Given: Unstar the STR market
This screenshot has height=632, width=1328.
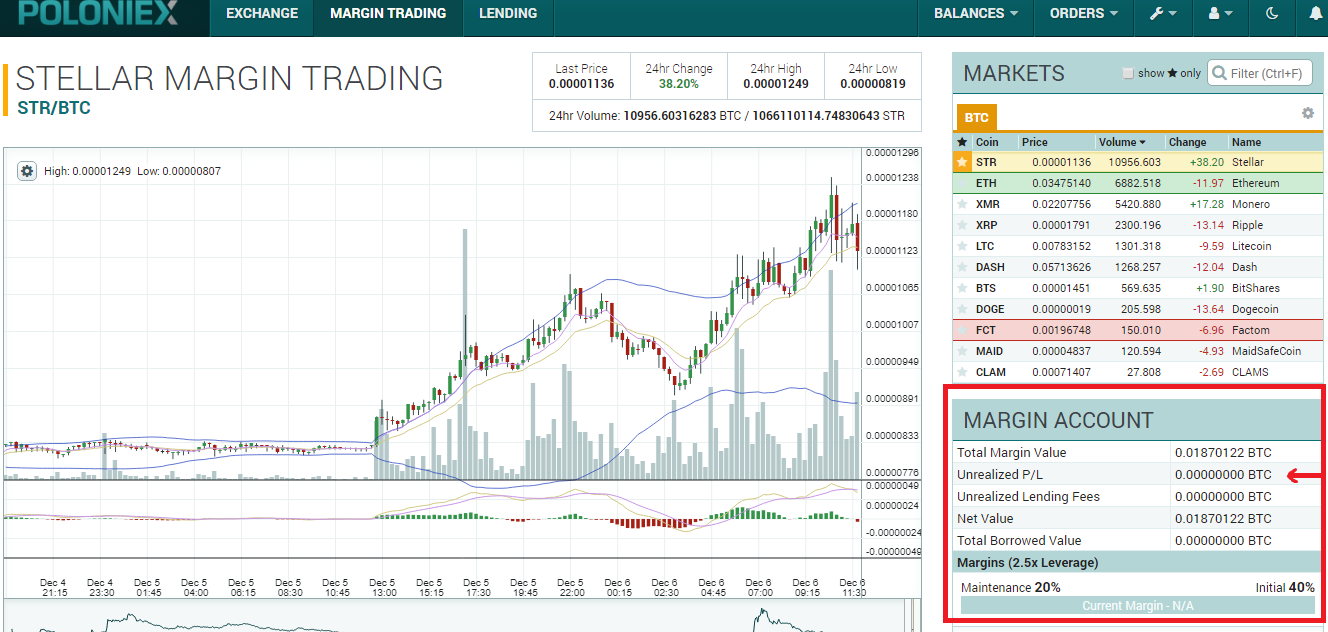Looking at the screenshot, I should (x=963, y=162).
